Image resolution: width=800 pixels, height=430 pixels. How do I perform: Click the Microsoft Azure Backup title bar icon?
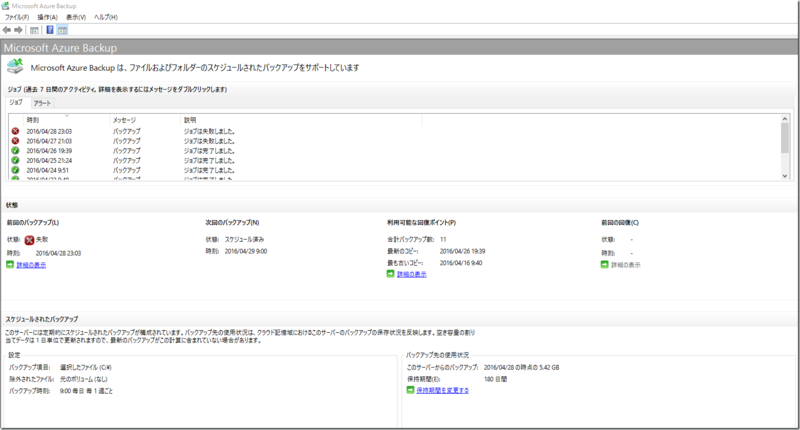pos(5,6)
